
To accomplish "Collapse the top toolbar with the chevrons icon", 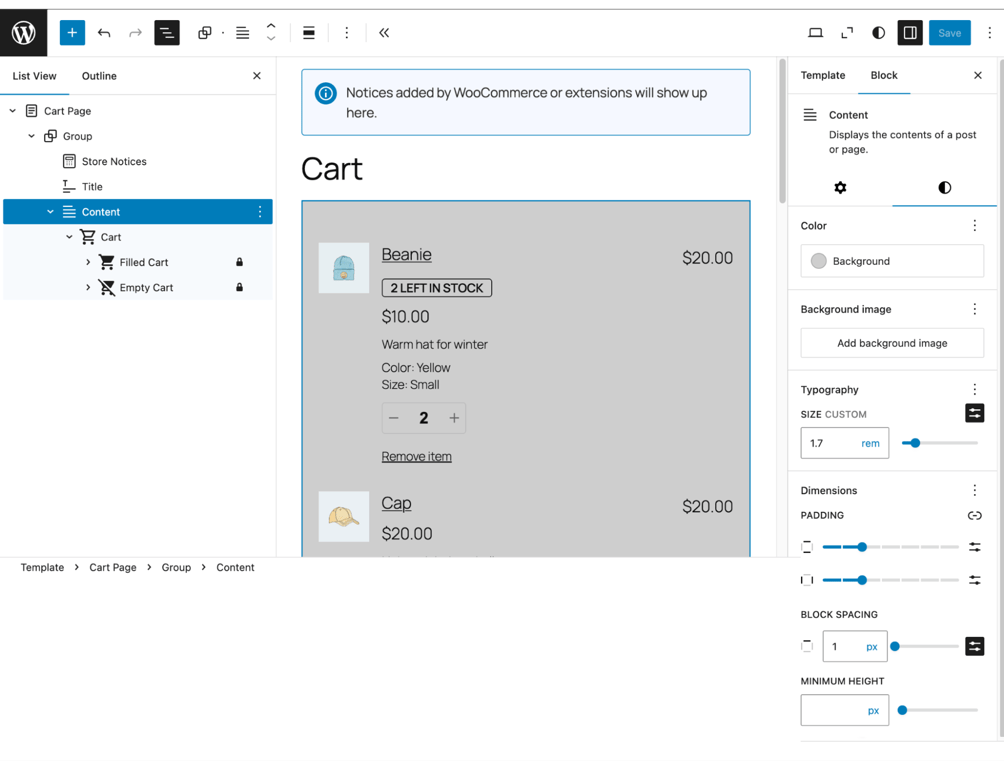I will [x=384, y=32].
